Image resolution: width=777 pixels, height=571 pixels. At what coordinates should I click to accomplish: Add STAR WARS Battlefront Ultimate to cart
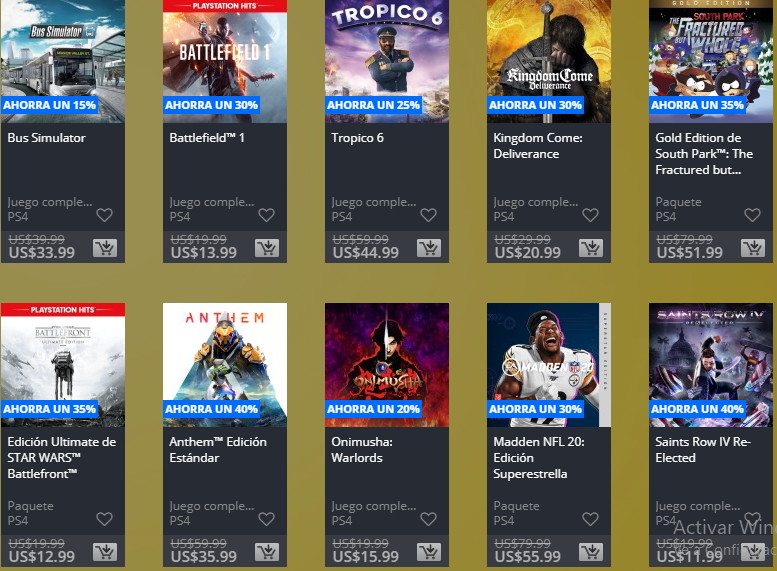105,552
